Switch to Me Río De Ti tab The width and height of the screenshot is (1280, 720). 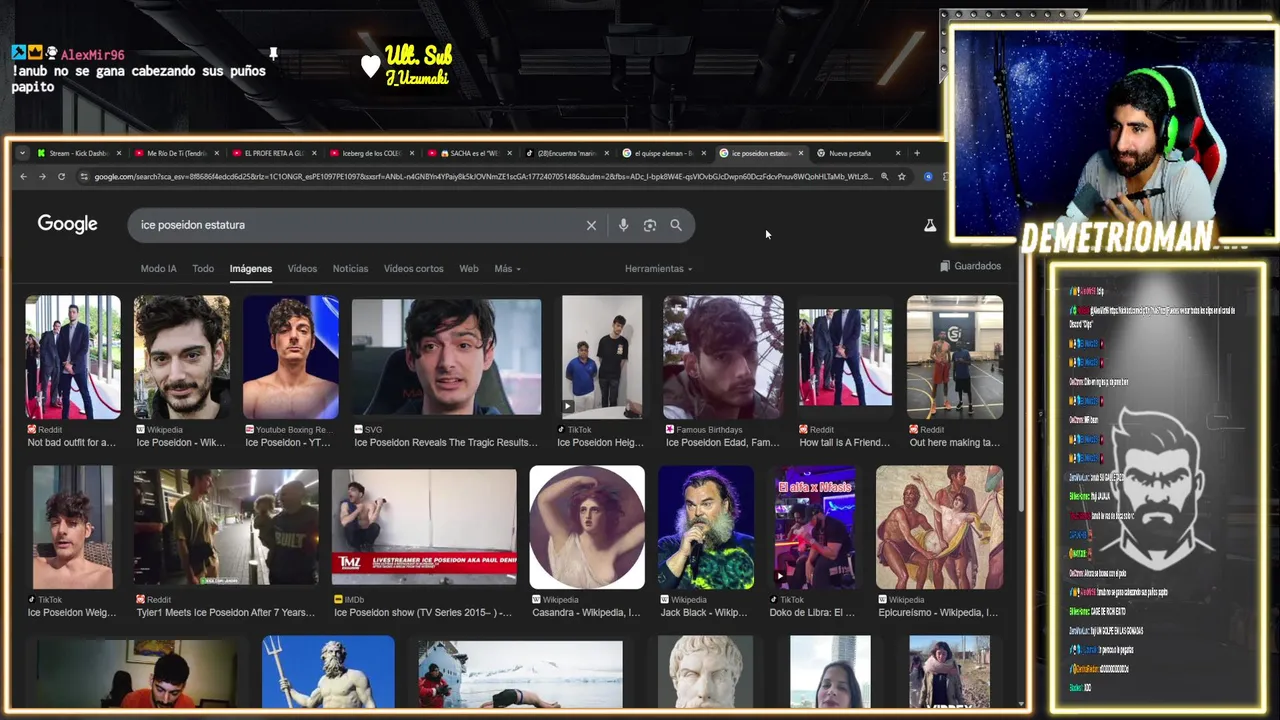(x=176, y=153)
